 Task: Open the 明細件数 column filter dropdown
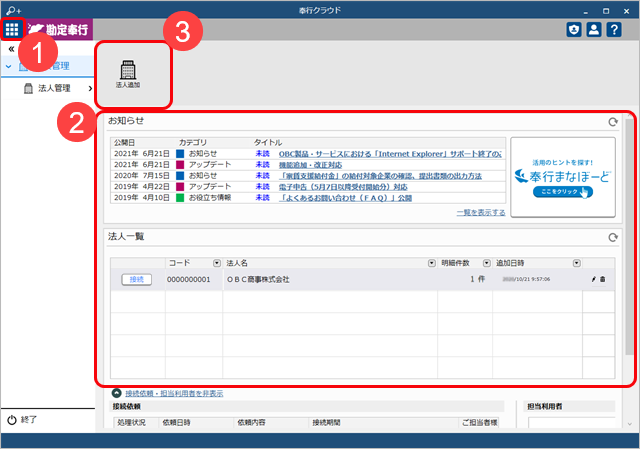pos(487,263)
